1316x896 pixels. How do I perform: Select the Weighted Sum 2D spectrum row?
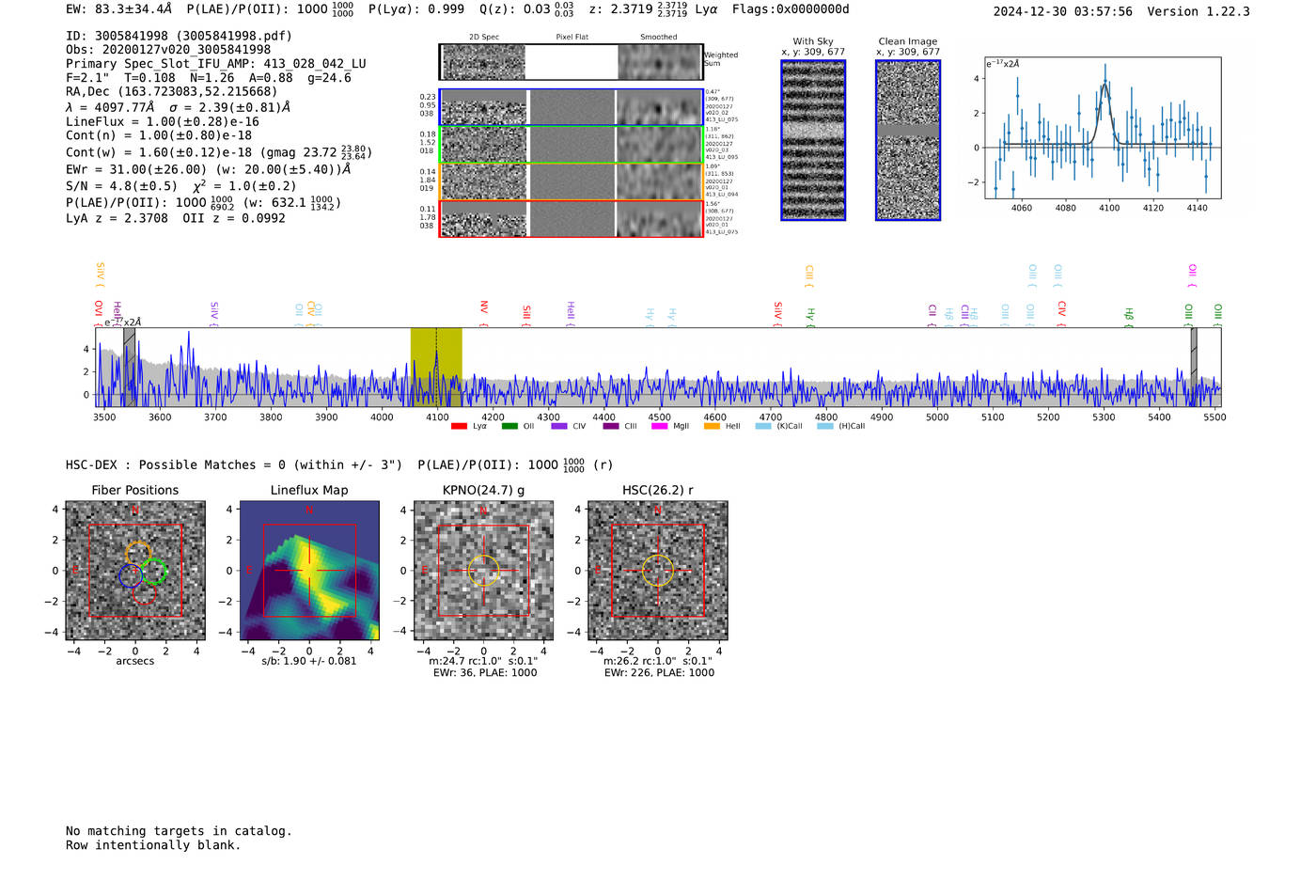pyautogui.click(x=572, y=62)
